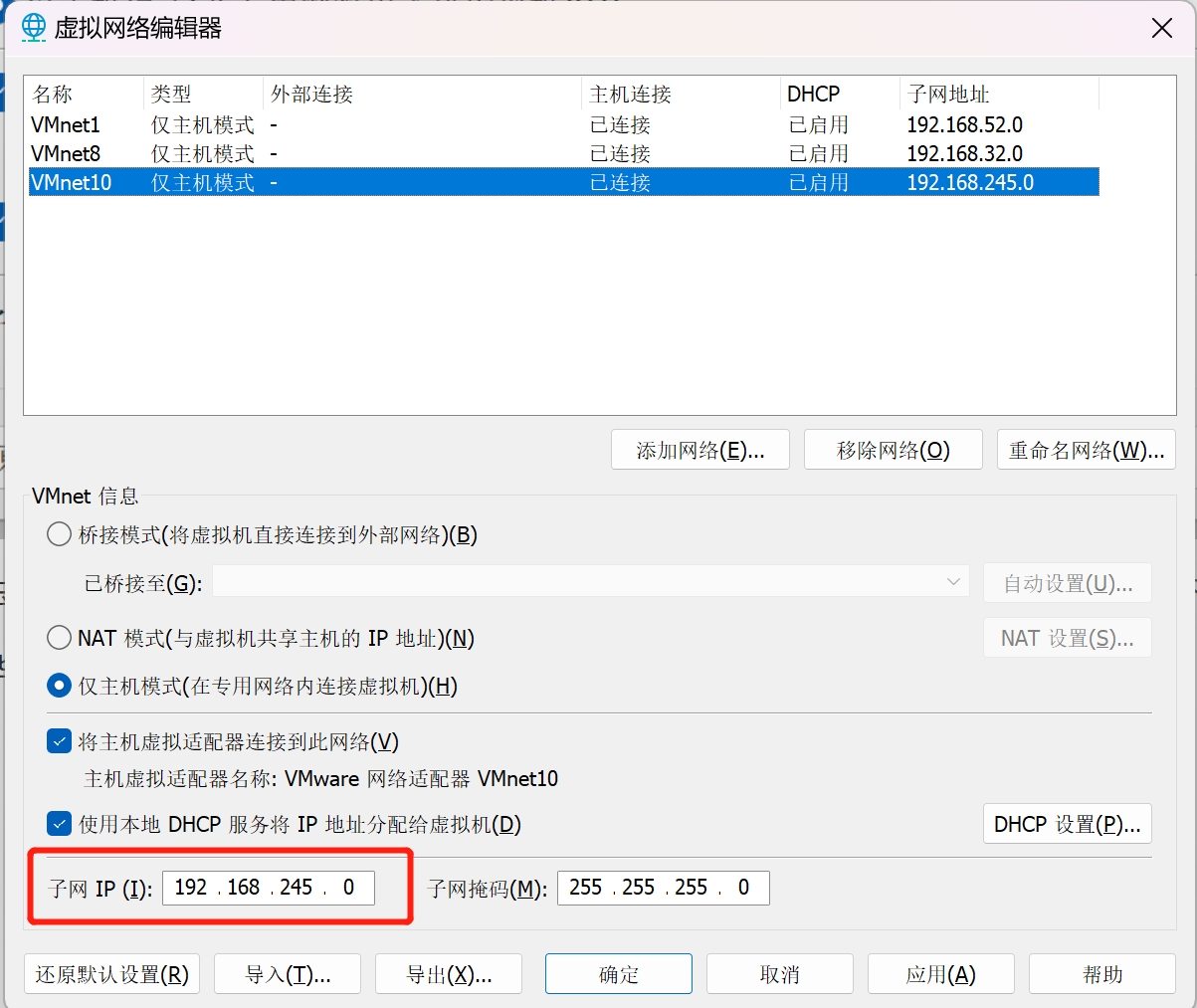The height and width of the screenshot is (1008, 1197).
Task: Enable 桥接模式 (bridged mode)
Action: pyautogui.click(x=59, y=533)
